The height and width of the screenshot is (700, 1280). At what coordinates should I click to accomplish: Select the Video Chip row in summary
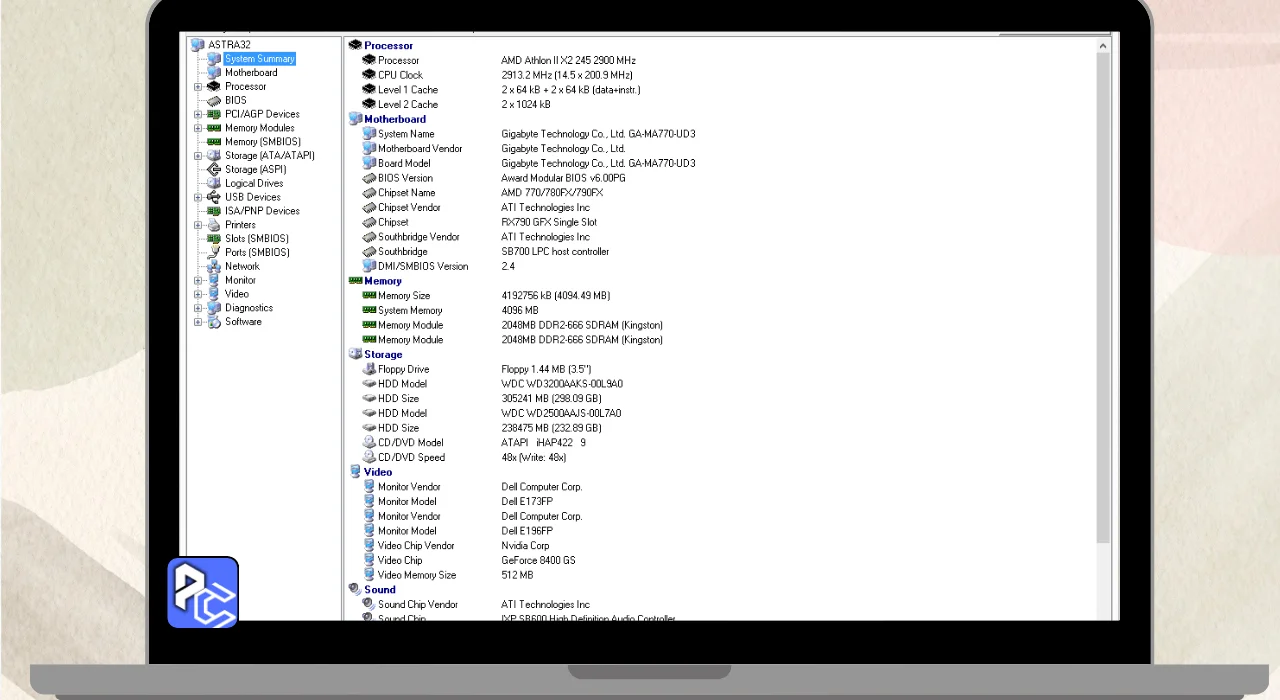[400, 561]
